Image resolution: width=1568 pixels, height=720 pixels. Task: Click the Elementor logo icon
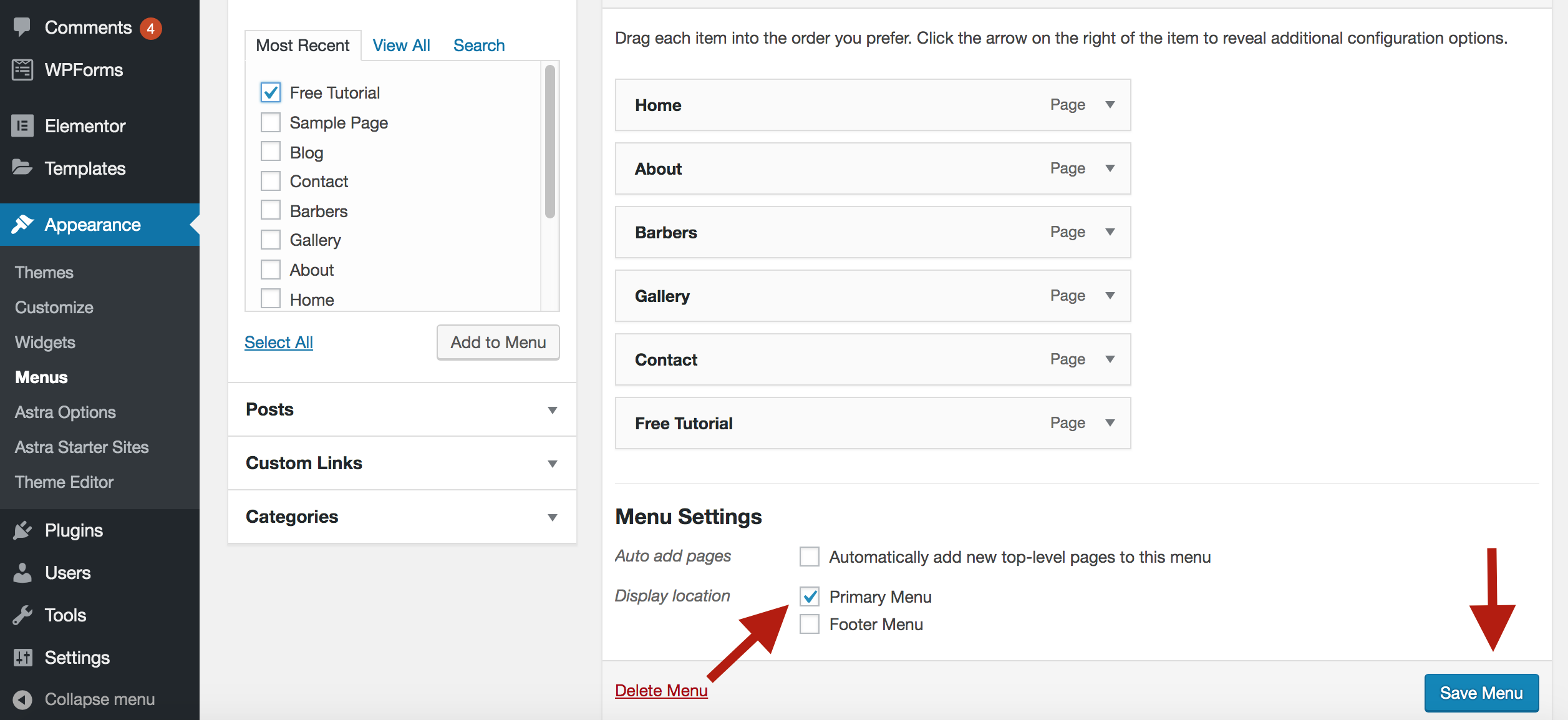pos(22,126)
